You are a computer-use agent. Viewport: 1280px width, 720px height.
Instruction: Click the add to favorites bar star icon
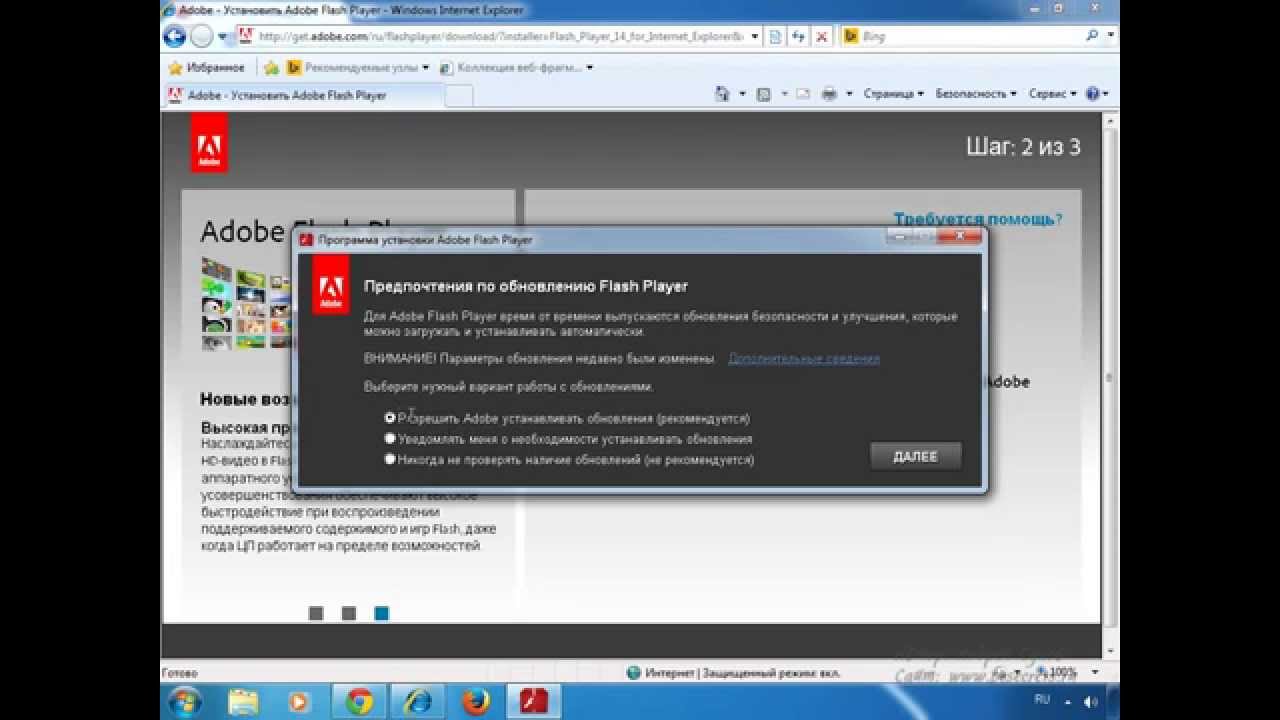pos(272,68)
